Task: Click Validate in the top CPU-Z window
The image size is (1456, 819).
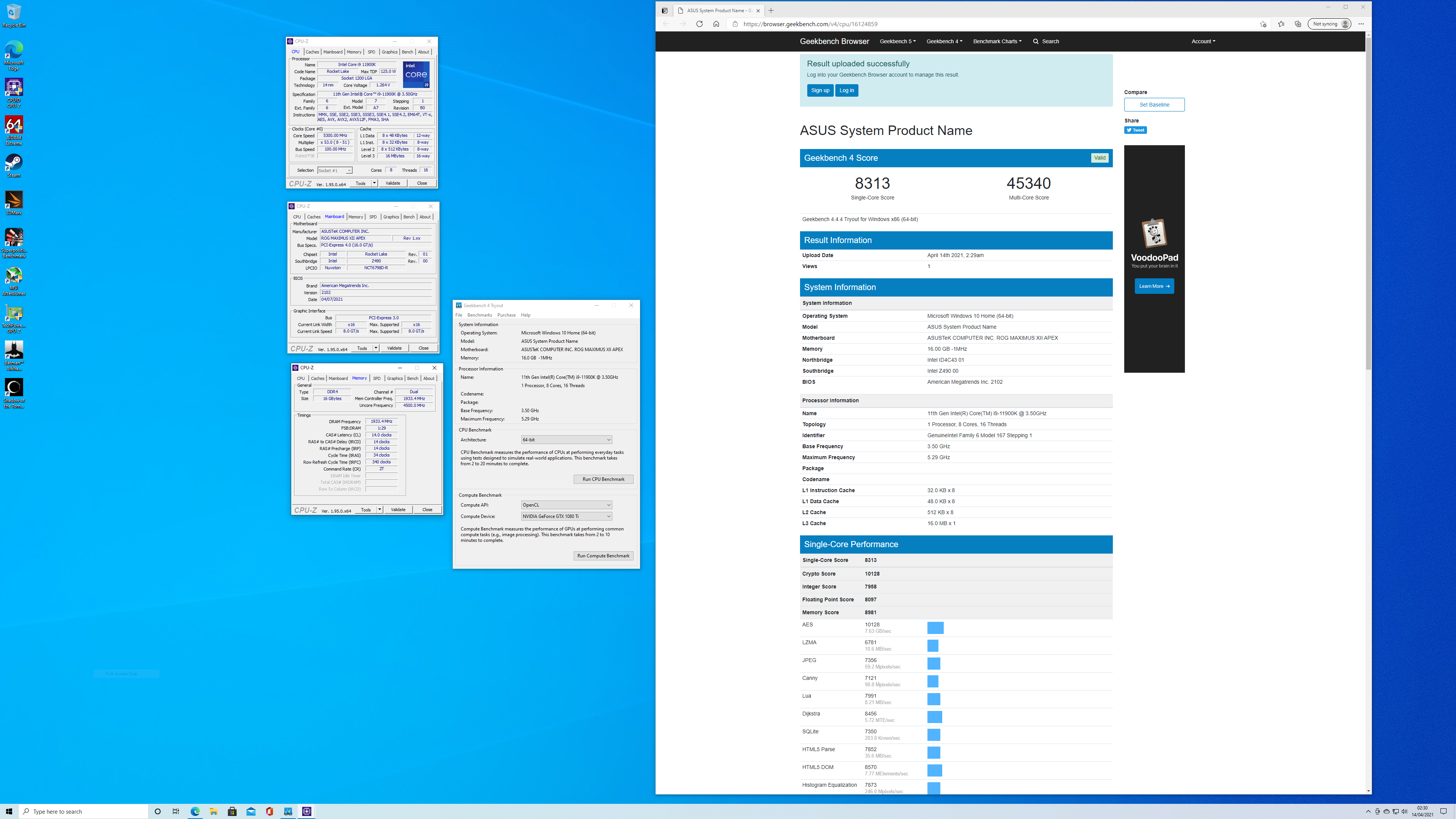Action: pos(393,183)
